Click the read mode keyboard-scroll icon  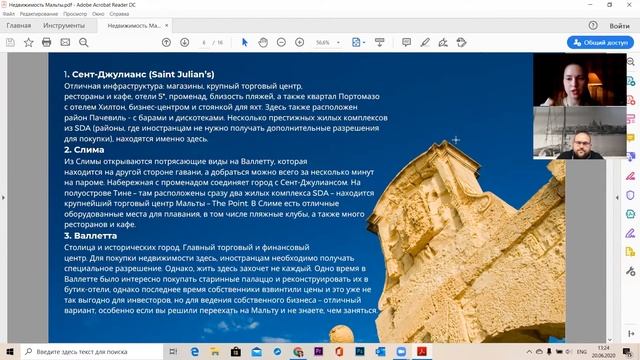click(x=380, y=42)
